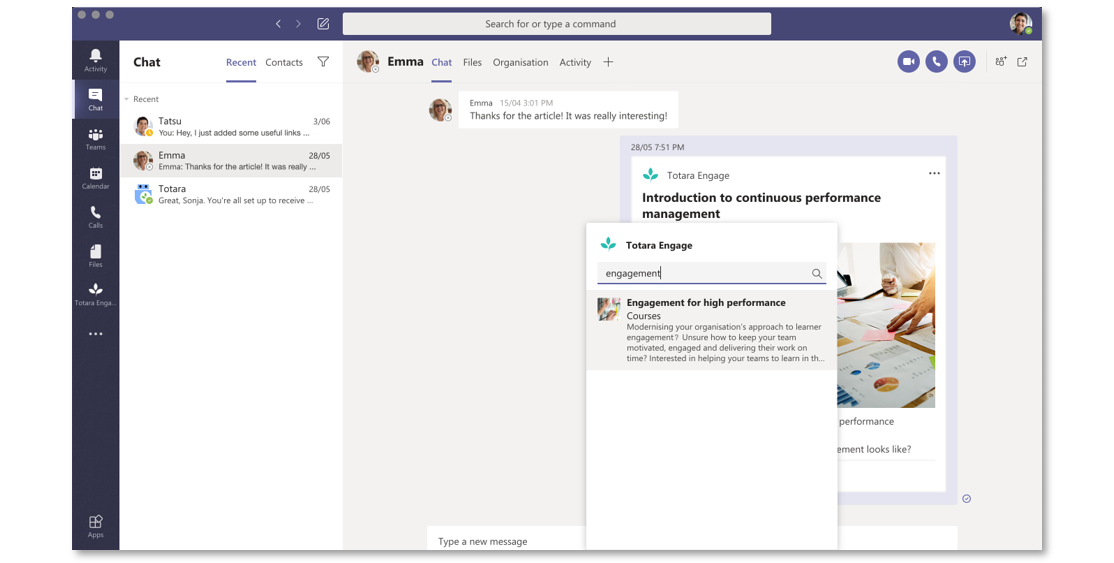Click the search magnifier in Totara Engage popup
The width and height of the screenshot is (1114, 563).
[817, 273]
